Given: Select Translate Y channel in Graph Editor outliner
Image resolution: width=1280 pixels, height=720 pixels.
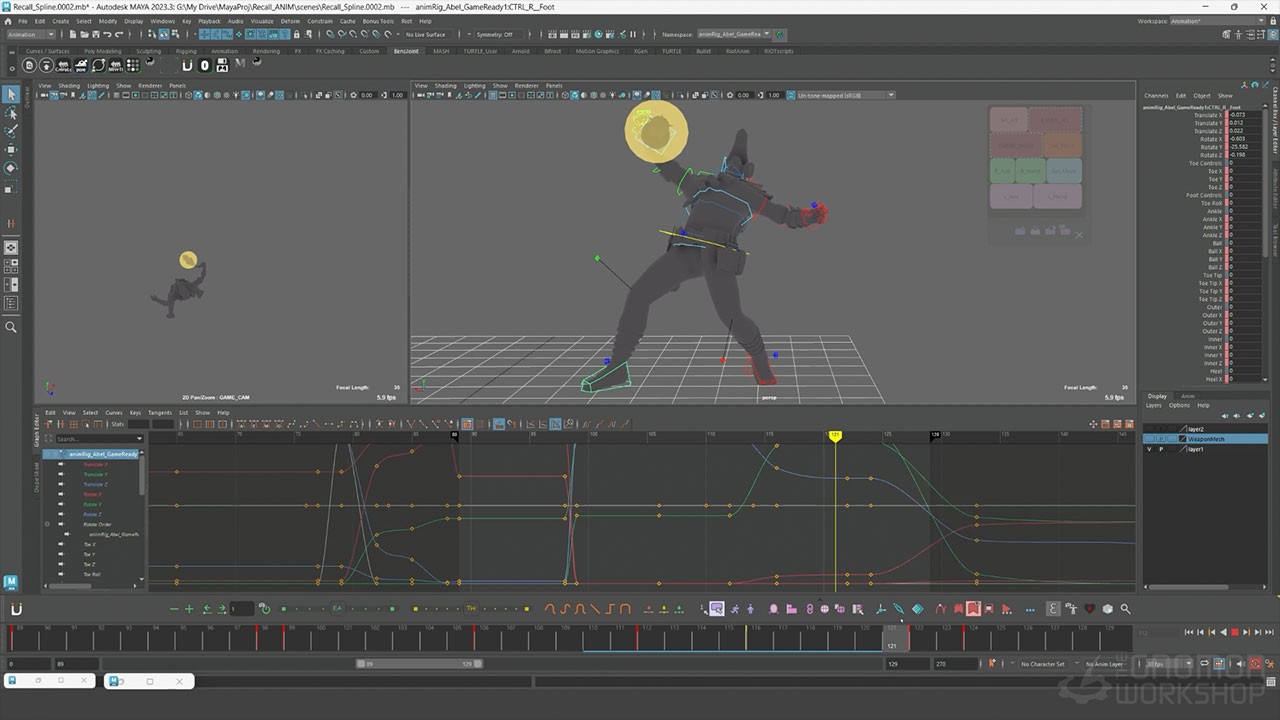Looking at the screenshot, I should pos(96,475).
